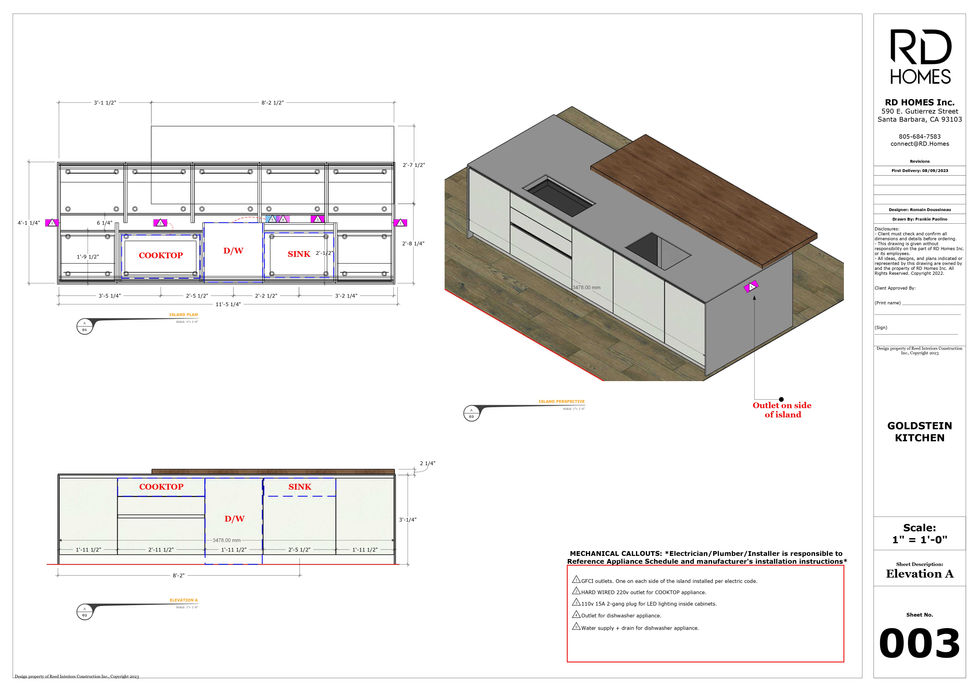Click the ELEVATION A view tag circle
The width and height of the screenshot is (979, 692).
(x=84, y=611)
